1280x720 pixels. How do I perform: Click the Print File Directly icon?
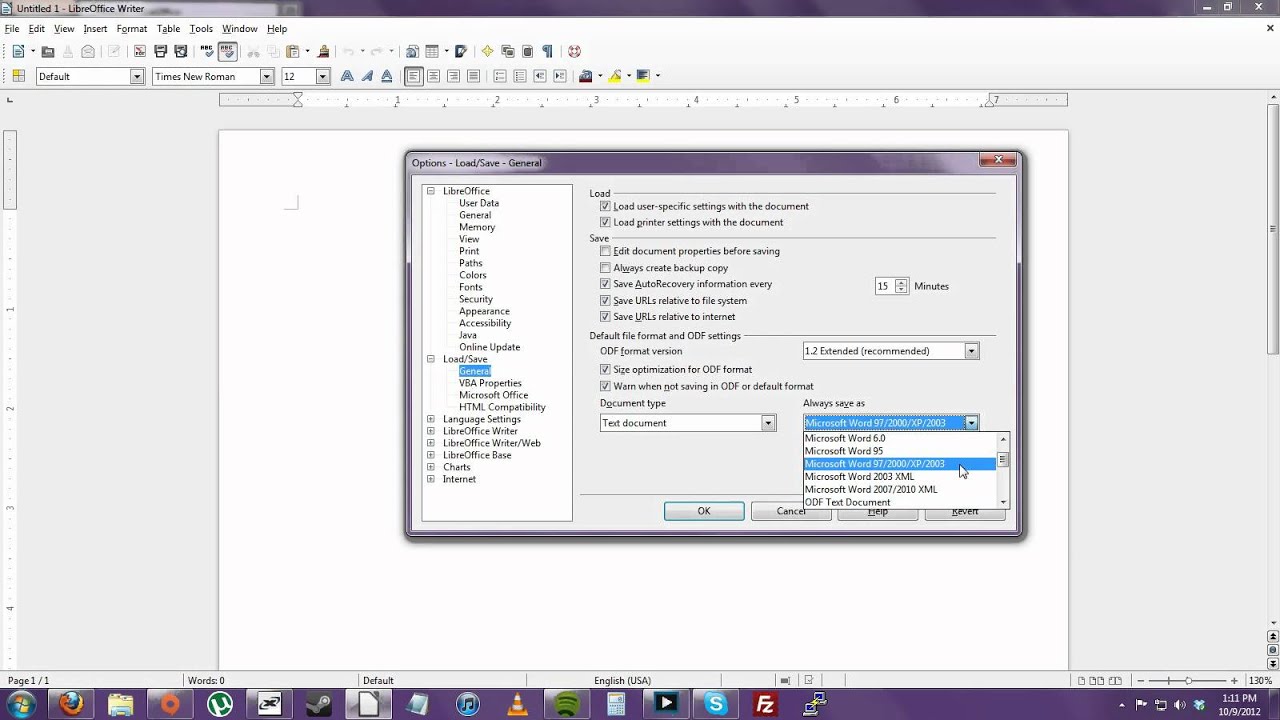[160, 51]
